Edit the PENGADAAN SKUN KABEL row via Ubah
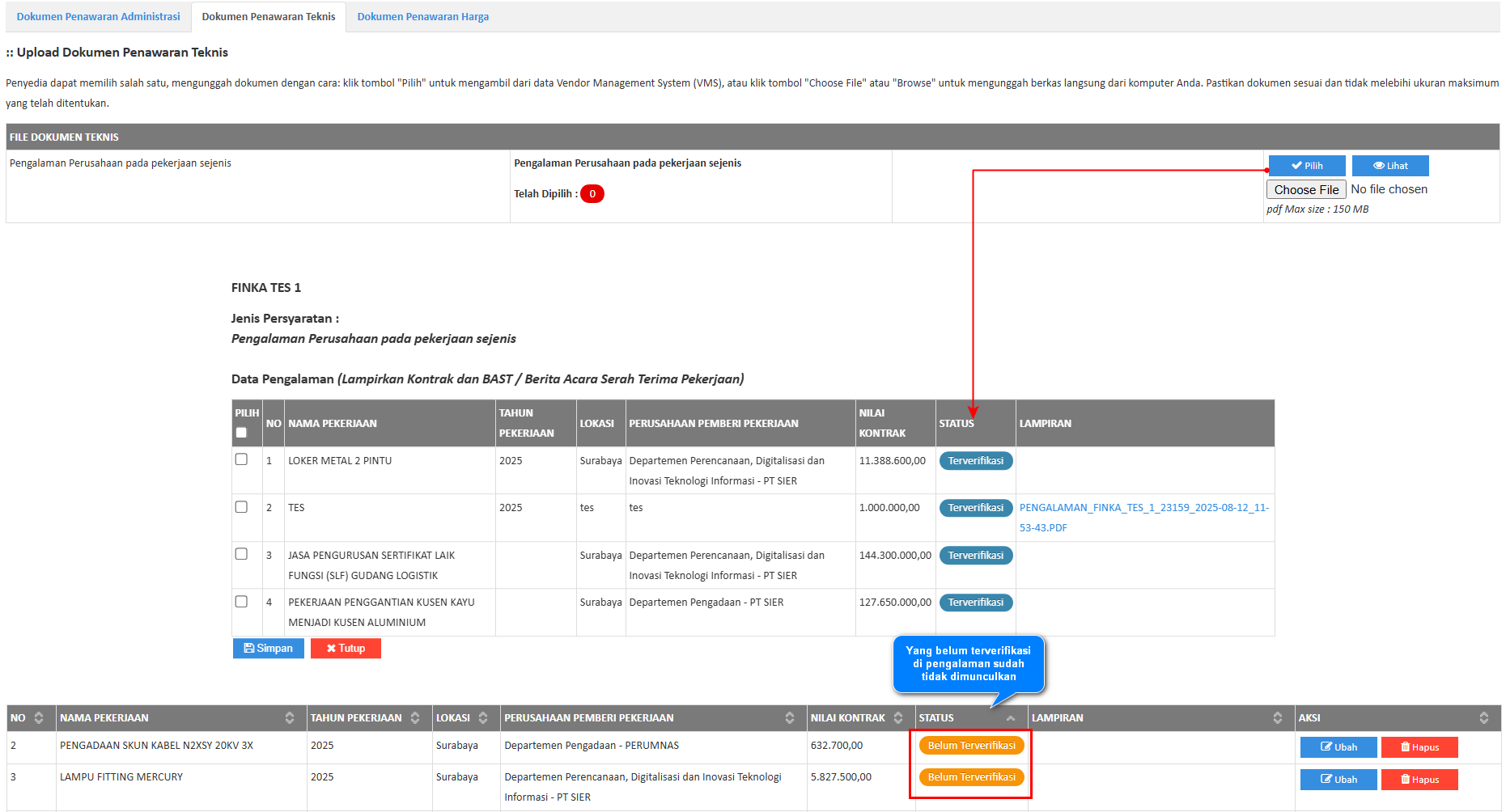 pyautogui.click(x=1338, y=747)
